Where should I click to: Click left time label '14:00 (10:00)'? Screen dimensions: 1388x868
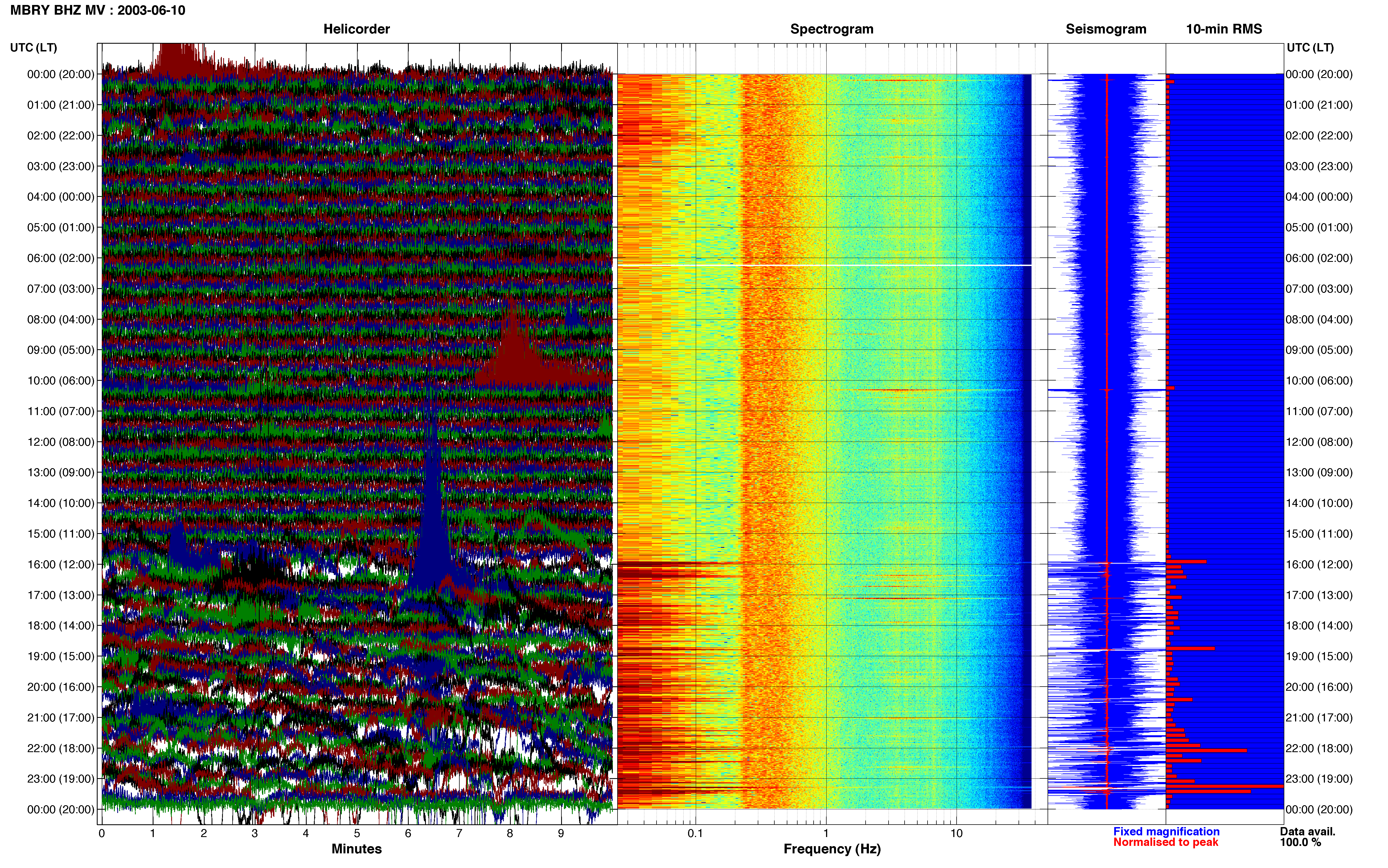pyautogui.click(x=61, y=504)
